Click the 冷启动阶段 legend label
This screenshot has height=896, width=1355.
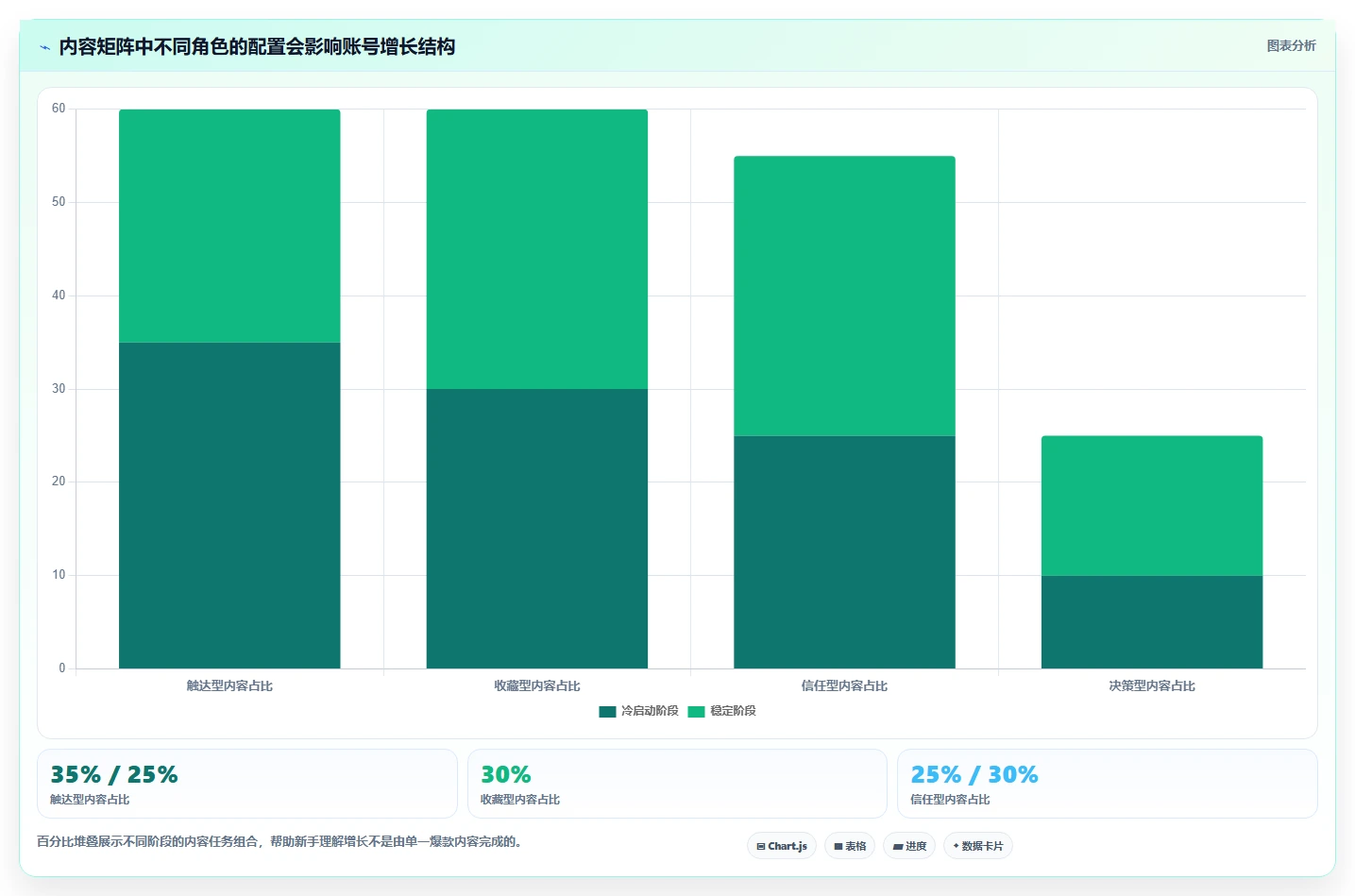pos(650,711)
